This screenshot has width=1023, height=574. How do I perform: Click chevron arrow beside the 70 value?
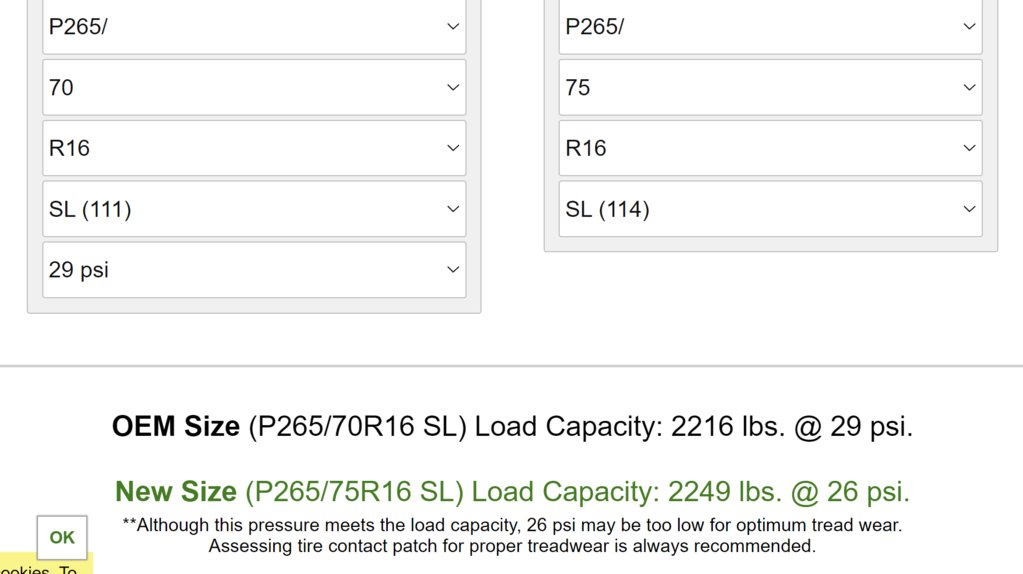(453, 87)
